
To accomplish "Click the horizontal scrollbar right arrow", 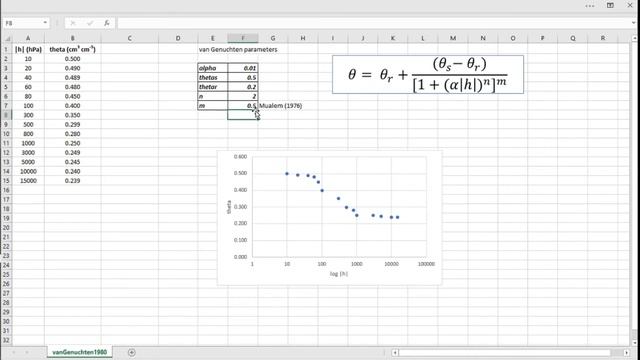I will (x=627, y=352).
